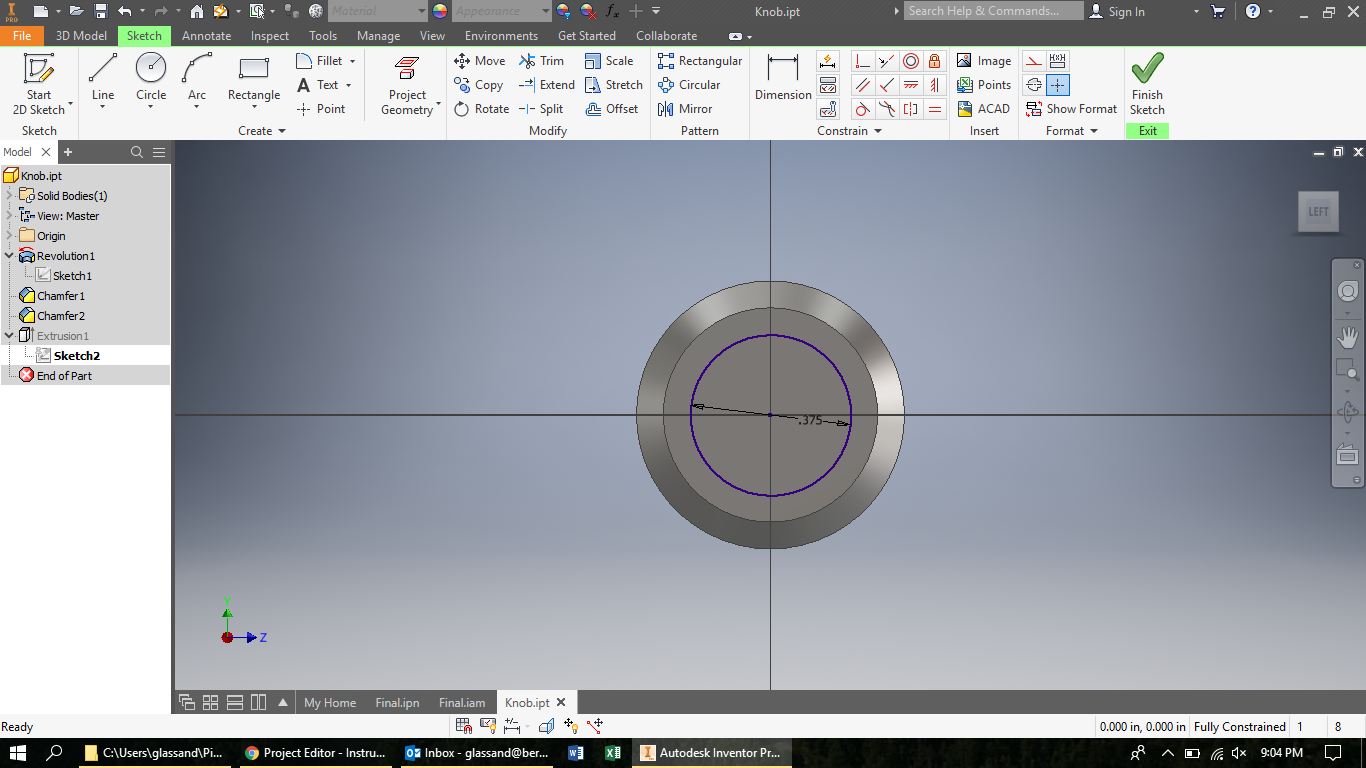The image size is (1366, 768).
Task: Toggle Construction line format
Action: pos(1034,61)
